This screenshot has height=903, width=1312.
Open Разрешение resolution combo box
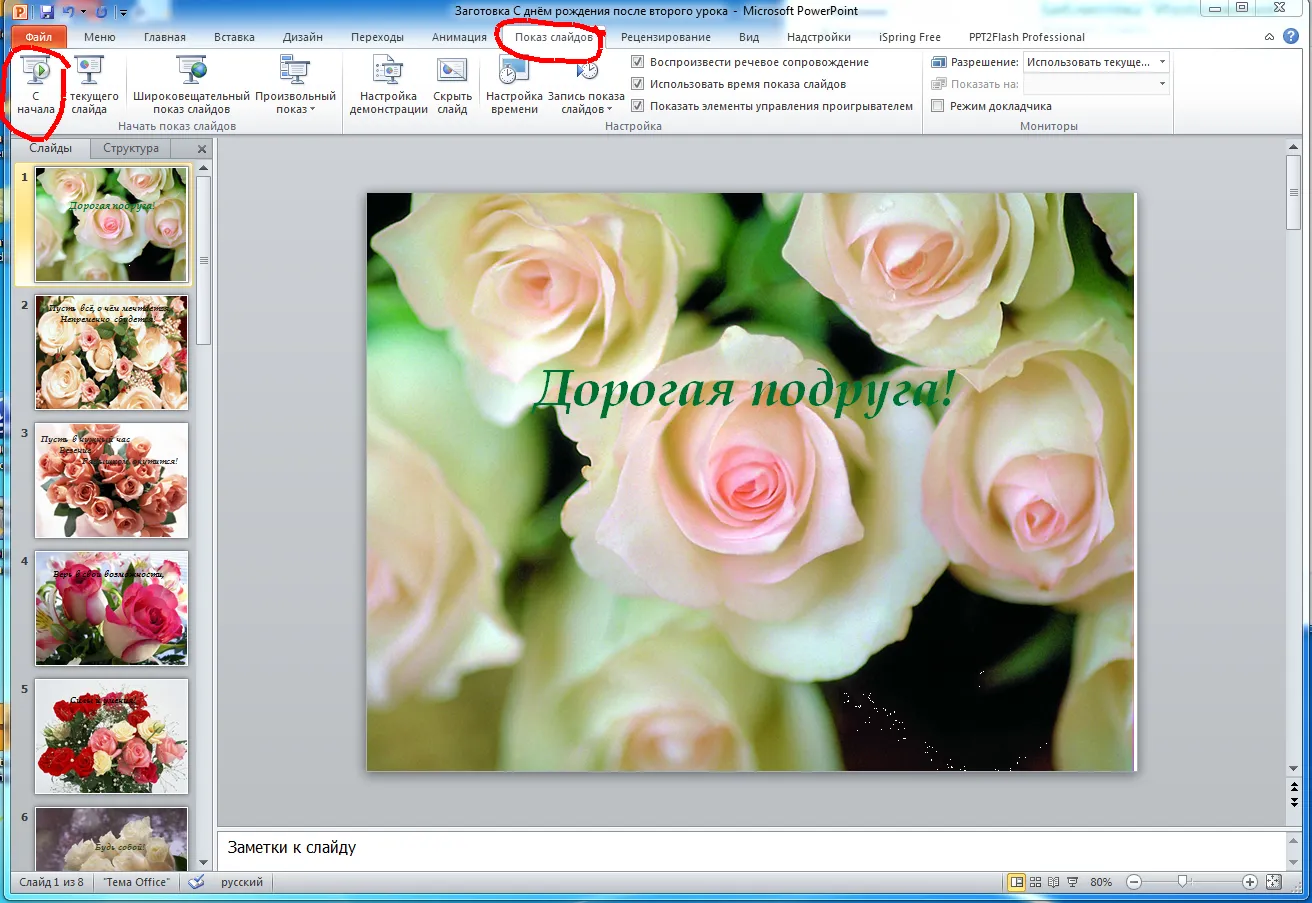1096,62
